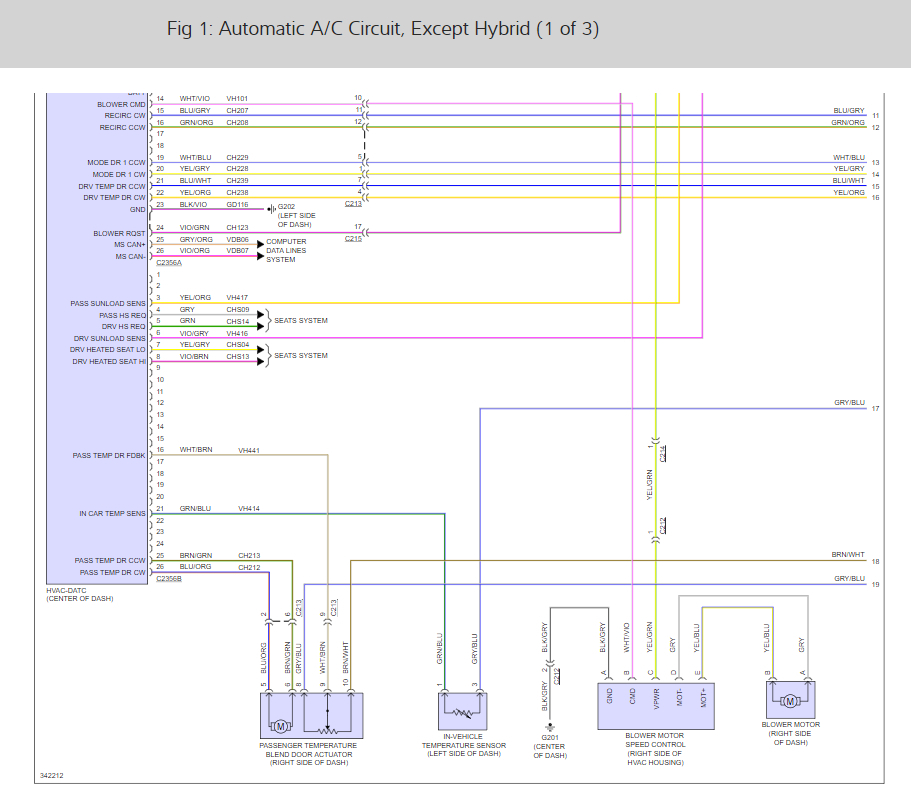
Task: Click the 'MODE DR 1 CCW' pin label
Action: (116, 163)
